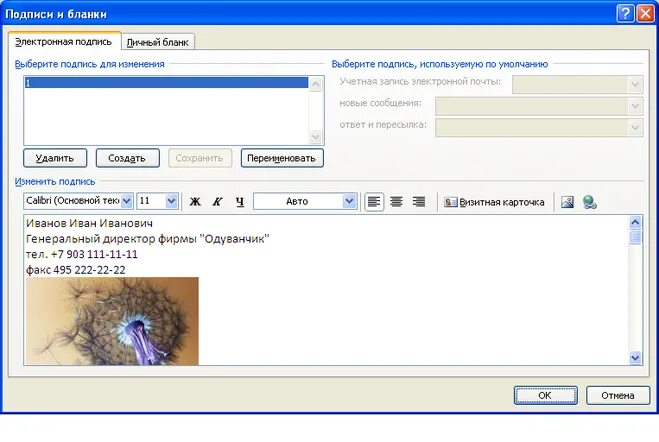This screenshot has height=442, width=659.
Task: Open the help question mark button
Action: [625, 13]
